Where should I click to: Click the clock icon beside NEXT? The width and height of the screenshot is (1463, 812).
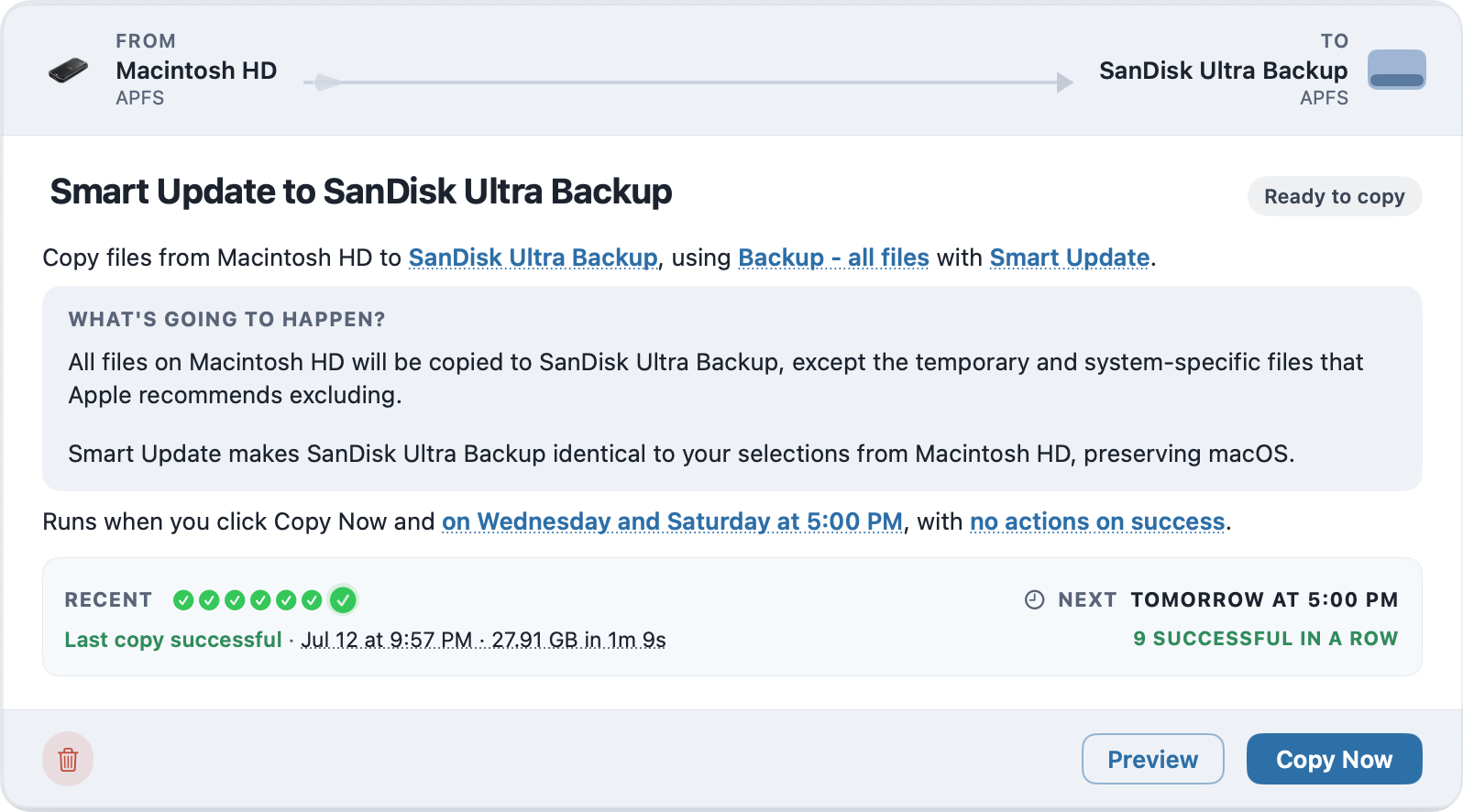pyautogui.click(x=1034, y=600)
